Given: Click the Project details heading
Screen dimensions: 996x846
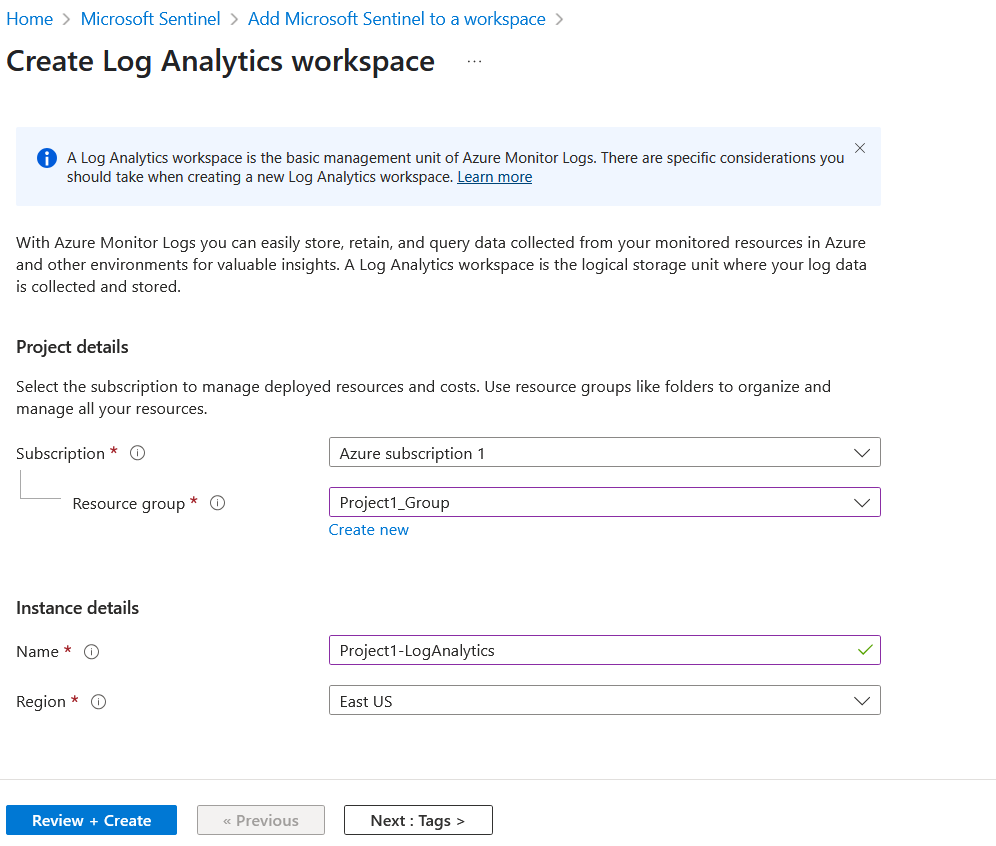Looking at the screenshot, I should coord(72,347).
